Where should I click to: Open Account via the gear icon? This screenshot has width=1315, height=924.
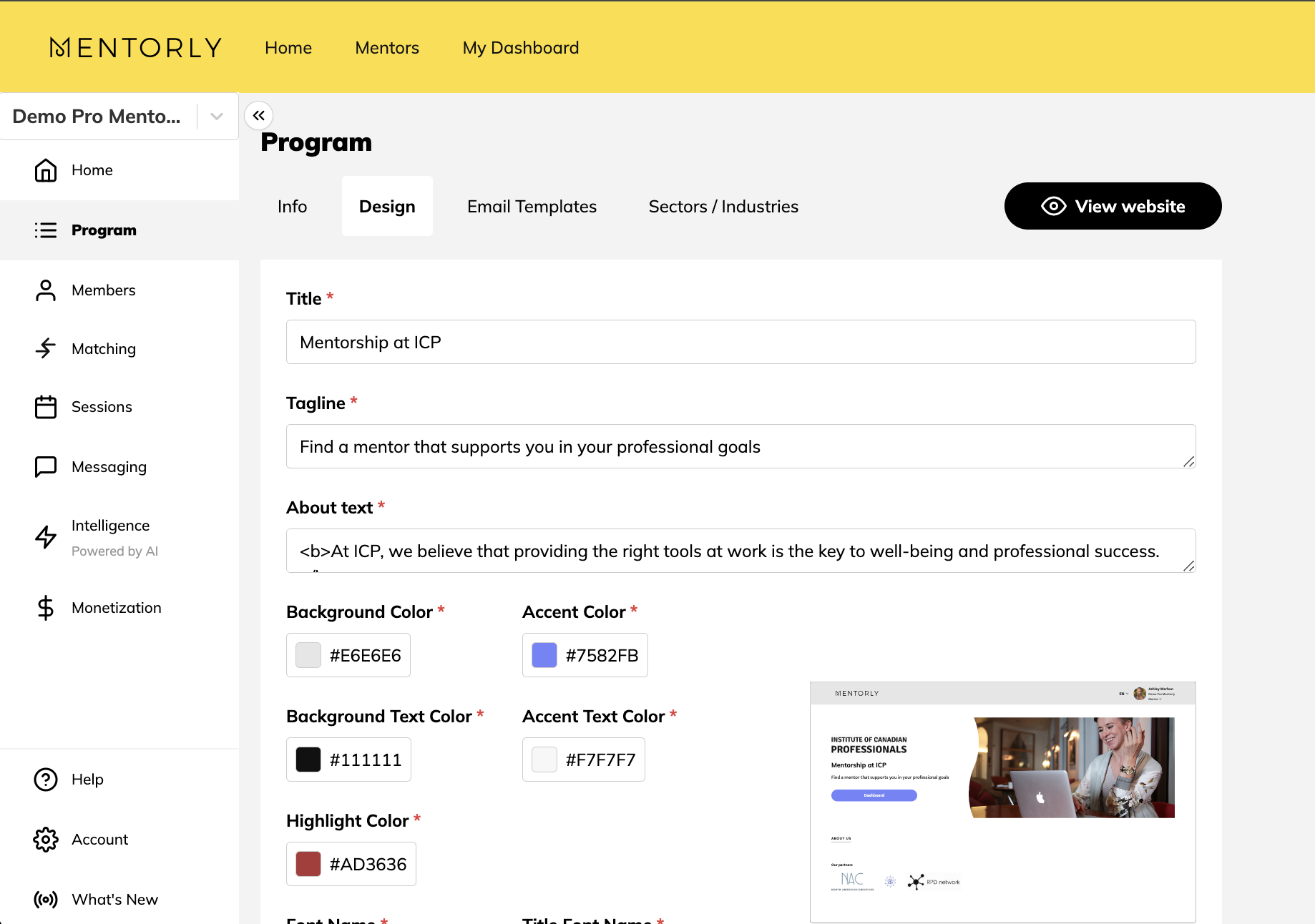46,839
